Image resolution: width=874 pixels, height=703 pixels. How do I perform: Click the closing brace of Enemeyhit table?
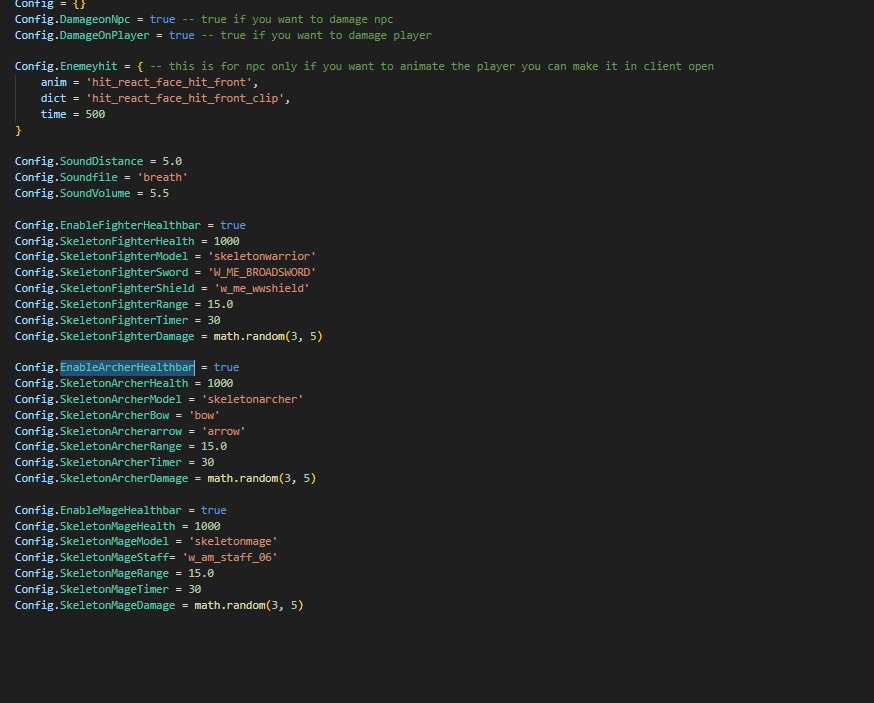coord(18,130)
